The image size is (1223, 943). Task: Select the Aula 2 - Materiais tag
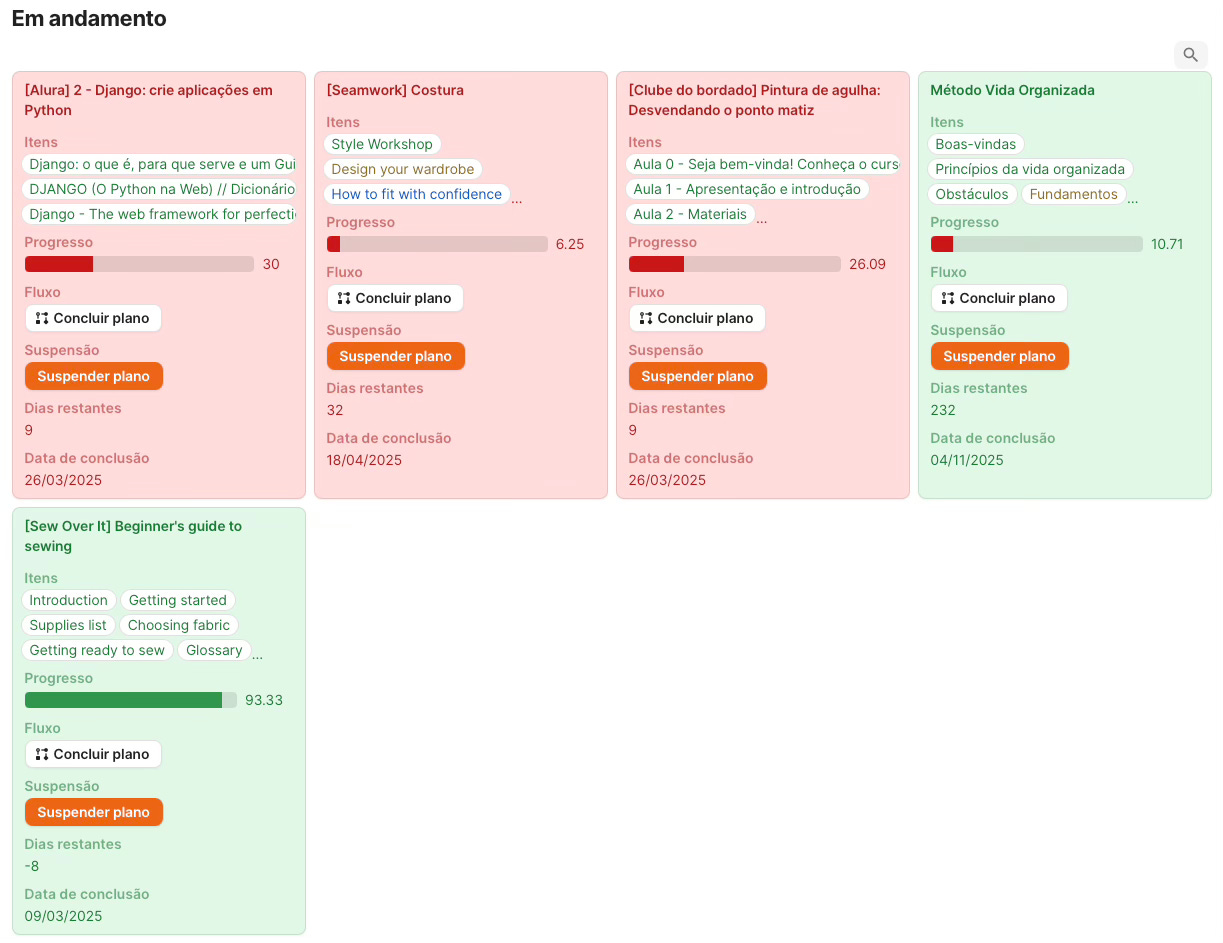690,214
